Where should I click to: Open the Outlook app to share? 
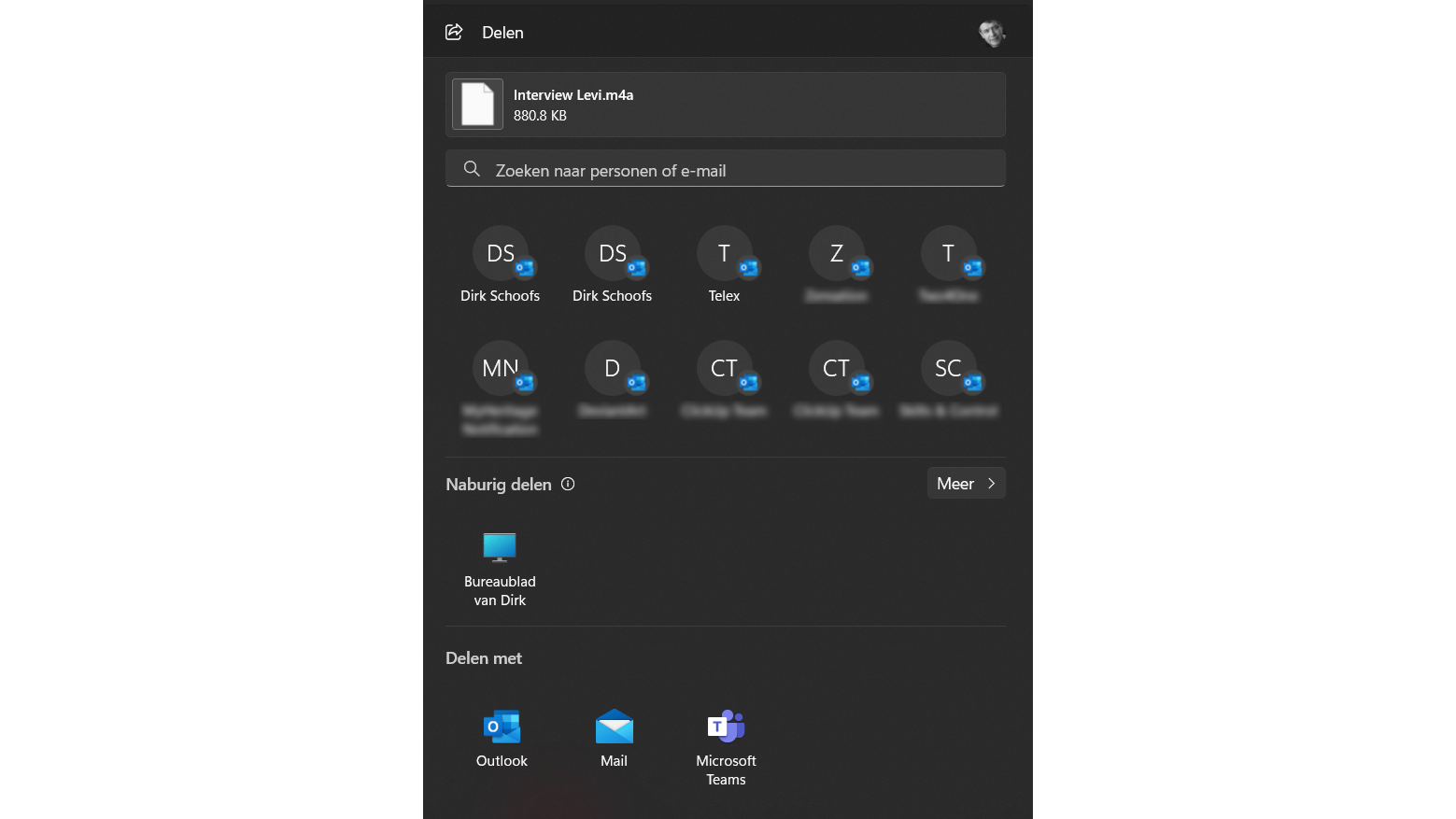pyautogui.click(x=502, y=738)
